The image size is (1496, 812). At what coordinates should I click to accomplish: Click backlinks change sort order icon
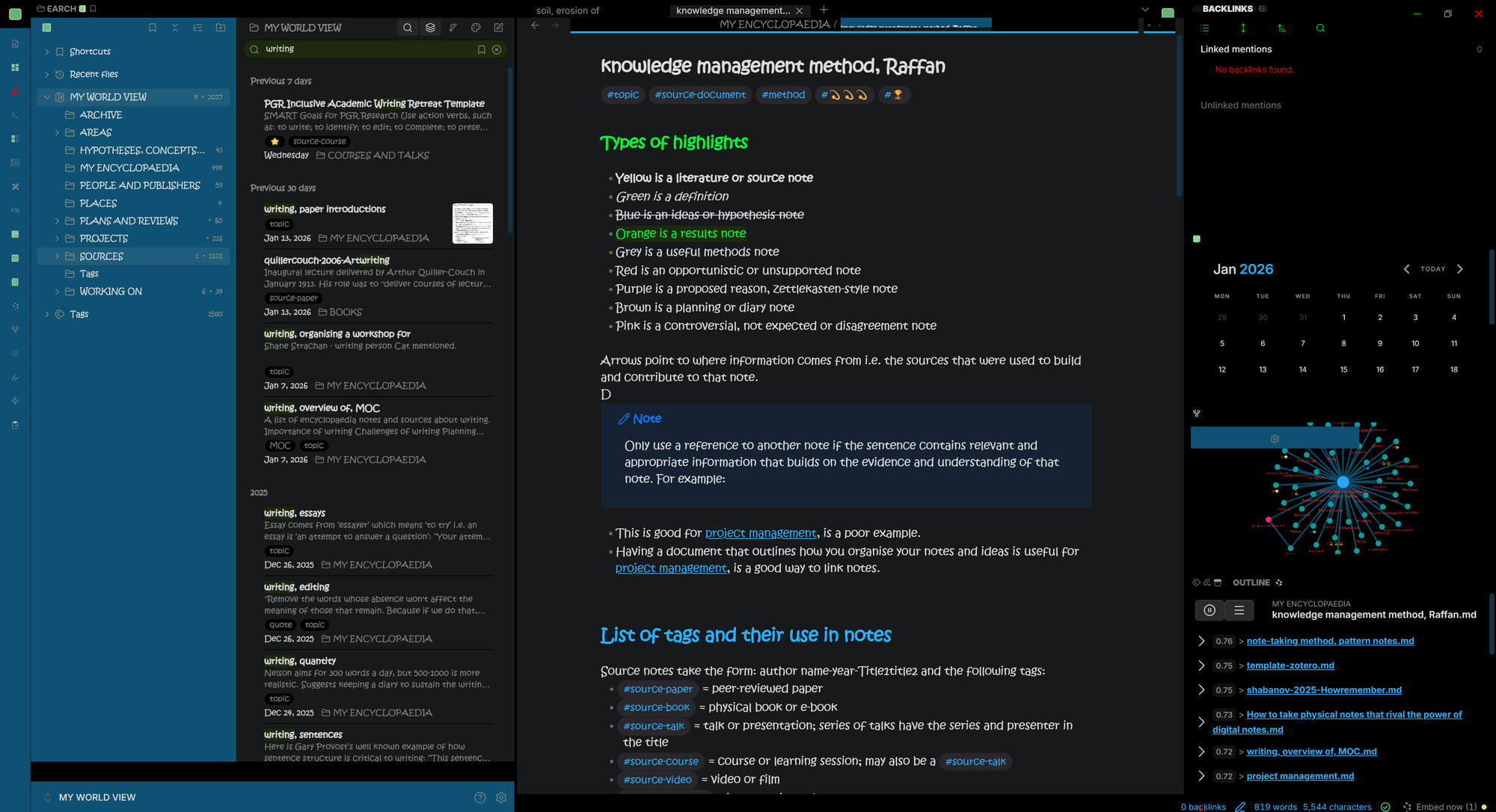(x=1281, y=28)
